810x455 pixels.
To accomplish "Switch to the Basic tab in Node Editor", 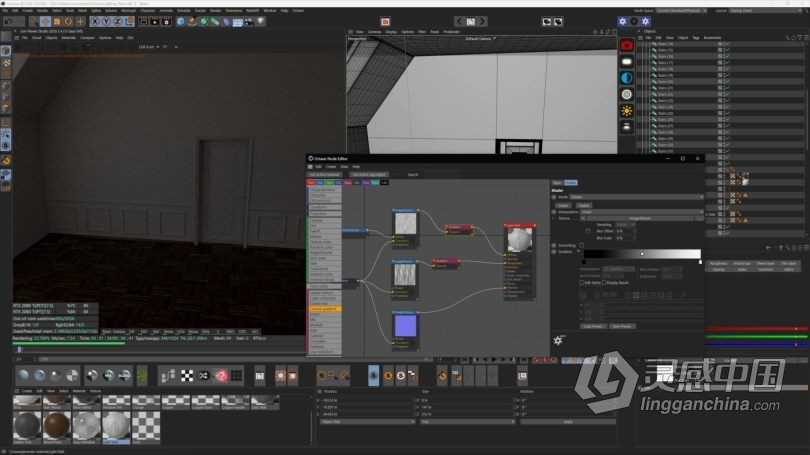I will pos(557,183).
